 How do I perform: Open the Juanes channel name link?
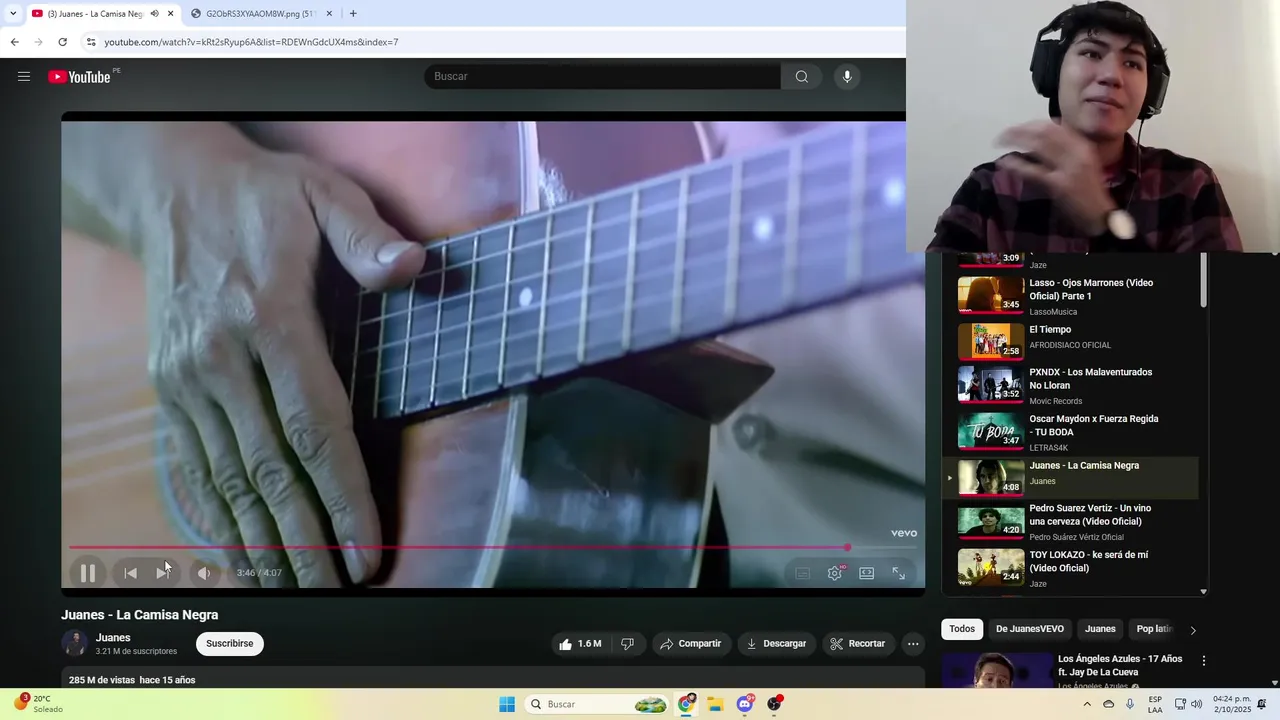click(113, 638)
